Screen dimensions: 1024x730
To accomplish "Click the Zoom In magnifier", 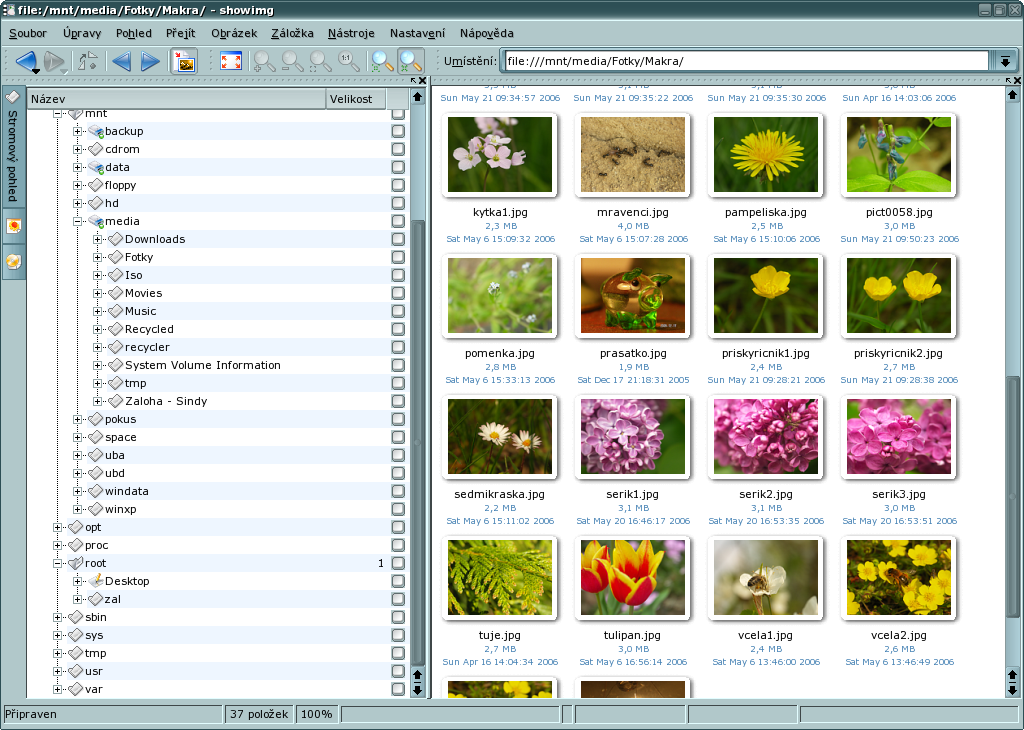I will tap(264, 61).
